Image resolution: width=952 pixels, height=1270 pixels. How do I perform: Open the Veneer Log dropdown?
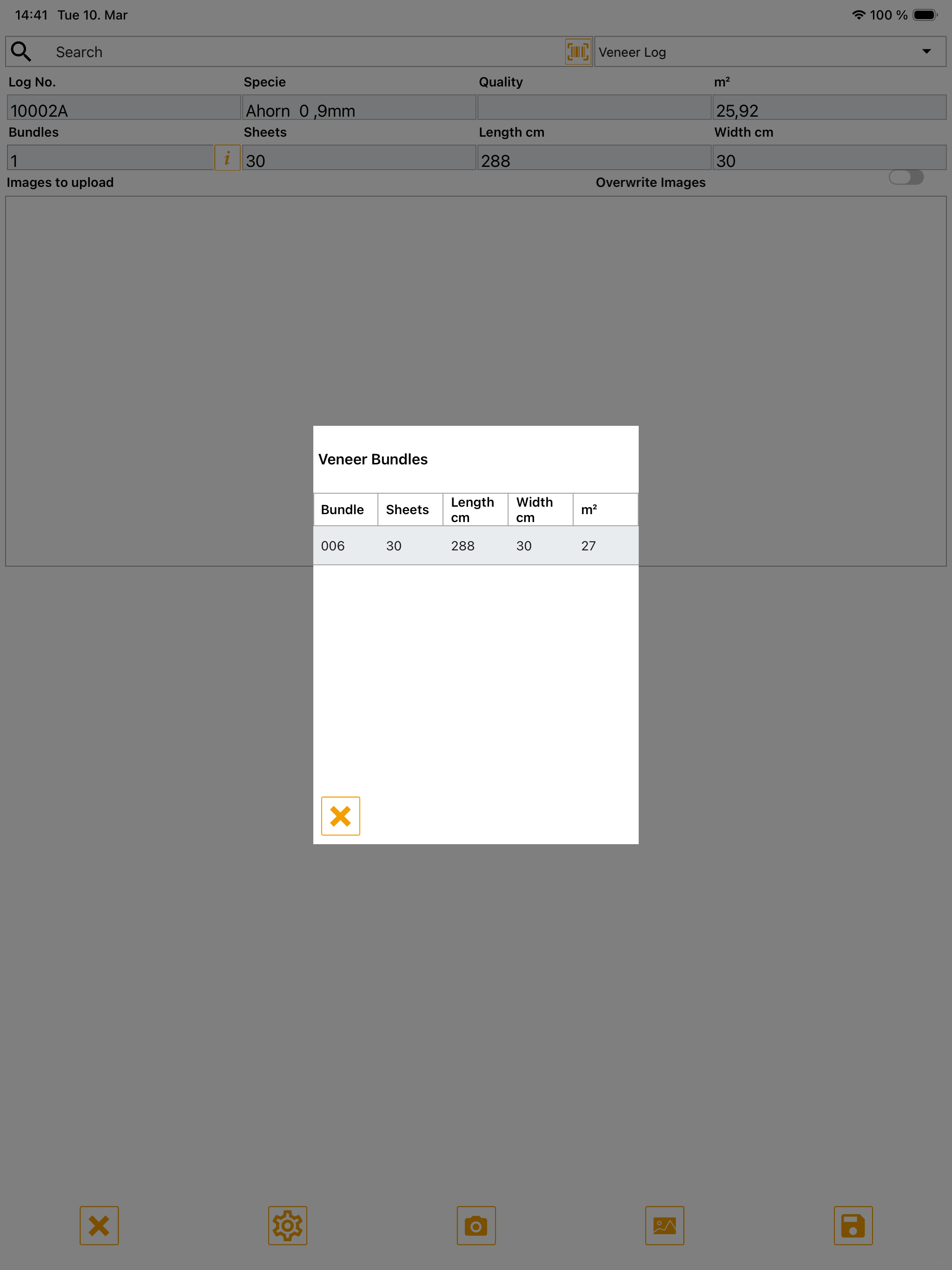coord(770,52)
